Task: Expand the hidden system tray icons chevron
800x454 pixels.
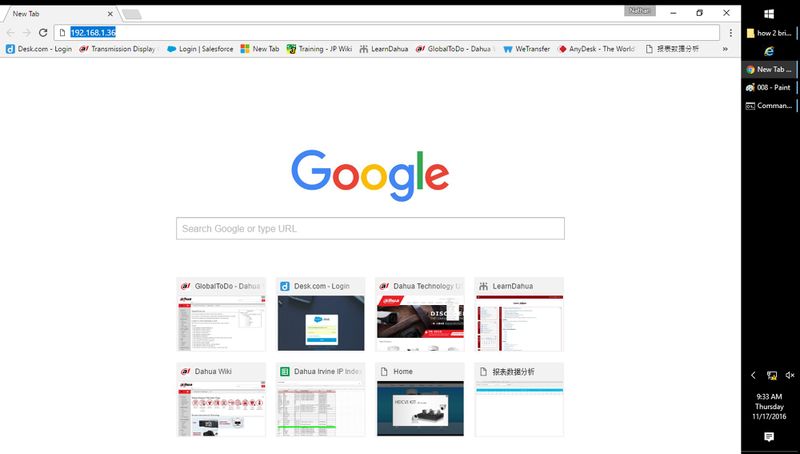Action: (753, 375)
